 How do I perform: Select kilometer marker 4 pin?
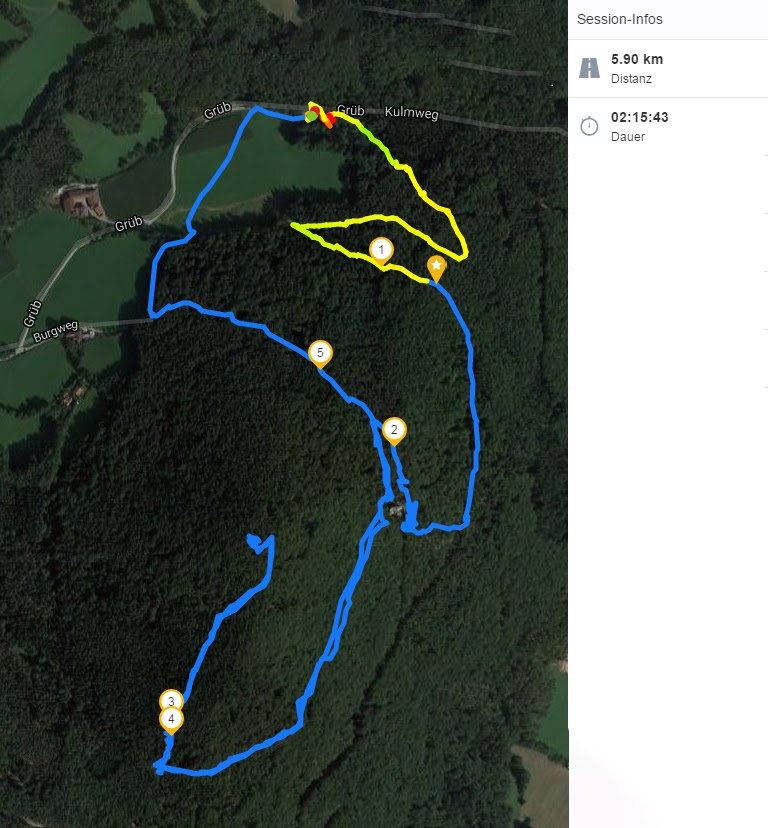tap(171, 720)
